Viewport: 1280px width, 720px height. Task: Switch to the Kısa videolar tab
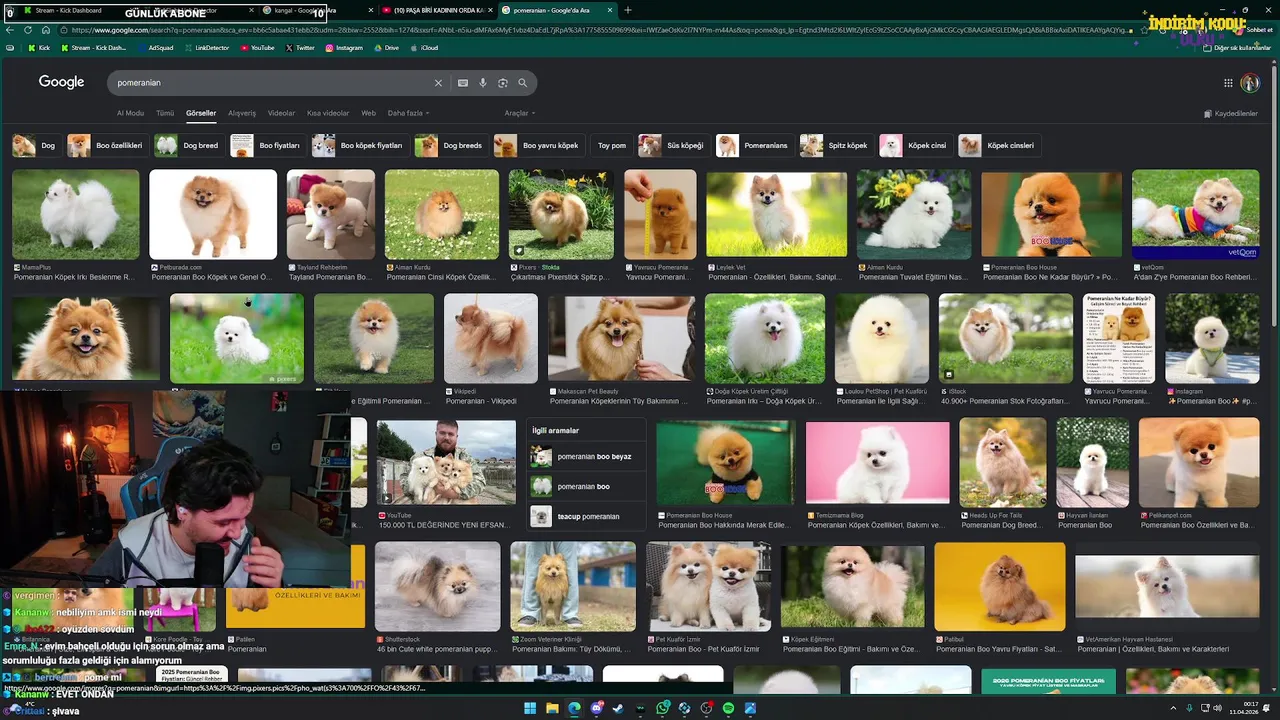pyautogui.click(x=328, y=113)
